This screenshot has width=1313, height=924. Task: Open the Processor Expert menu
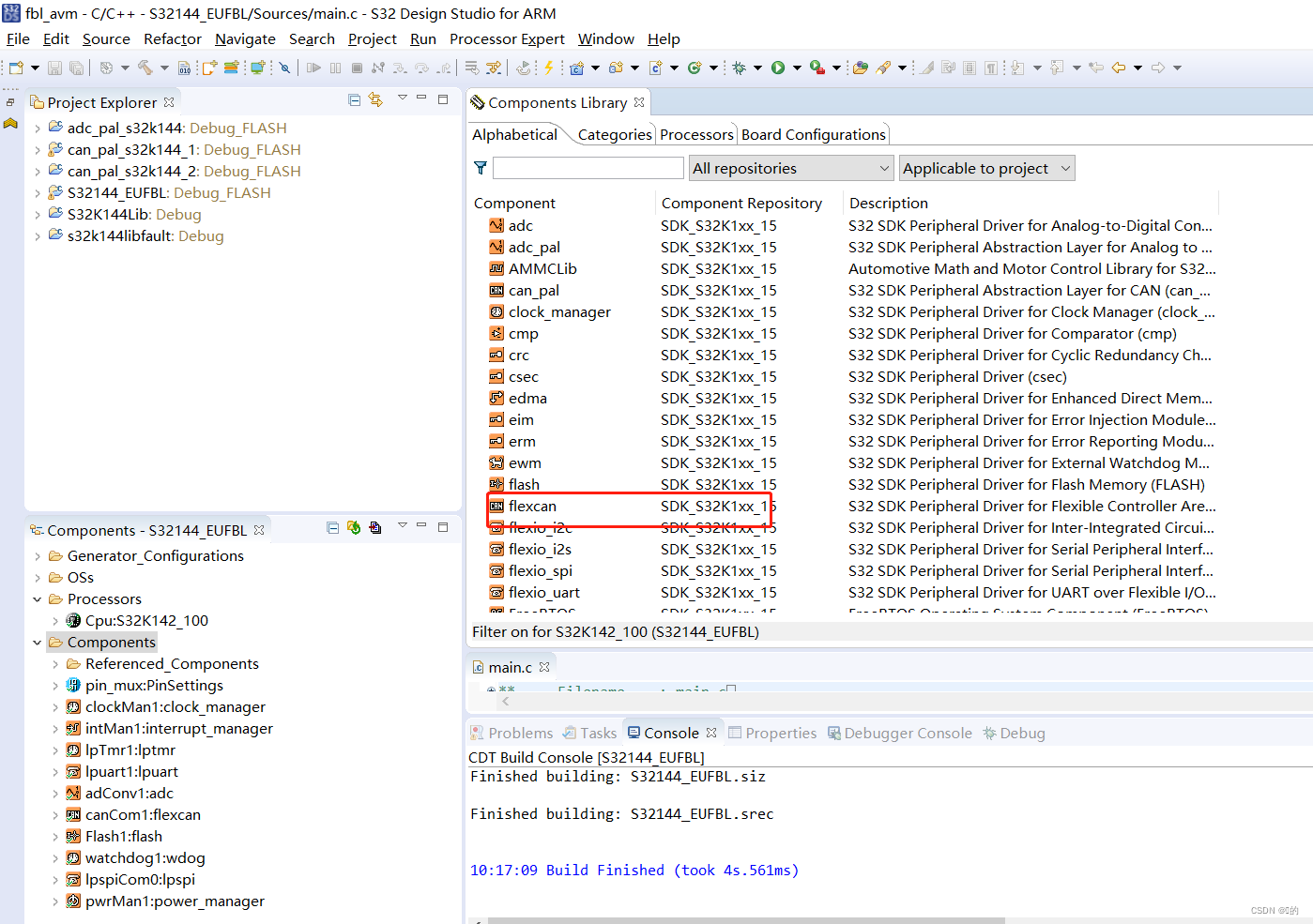coord(507,38)
